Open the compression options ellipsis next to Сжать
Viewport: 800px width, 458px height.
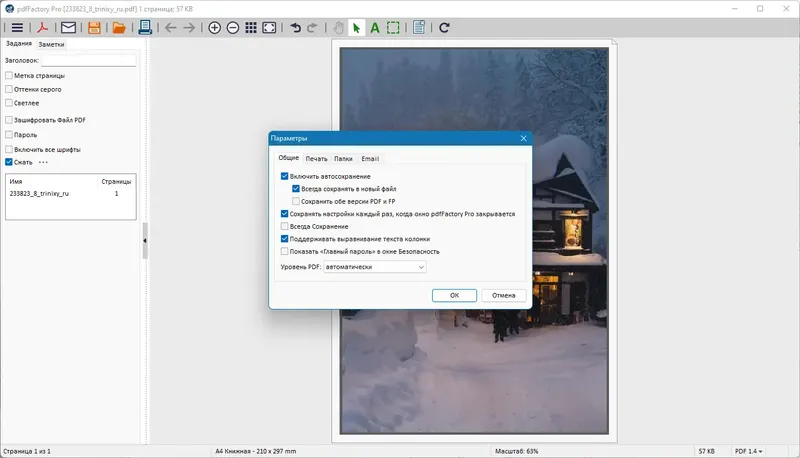[x=43, y=162]
